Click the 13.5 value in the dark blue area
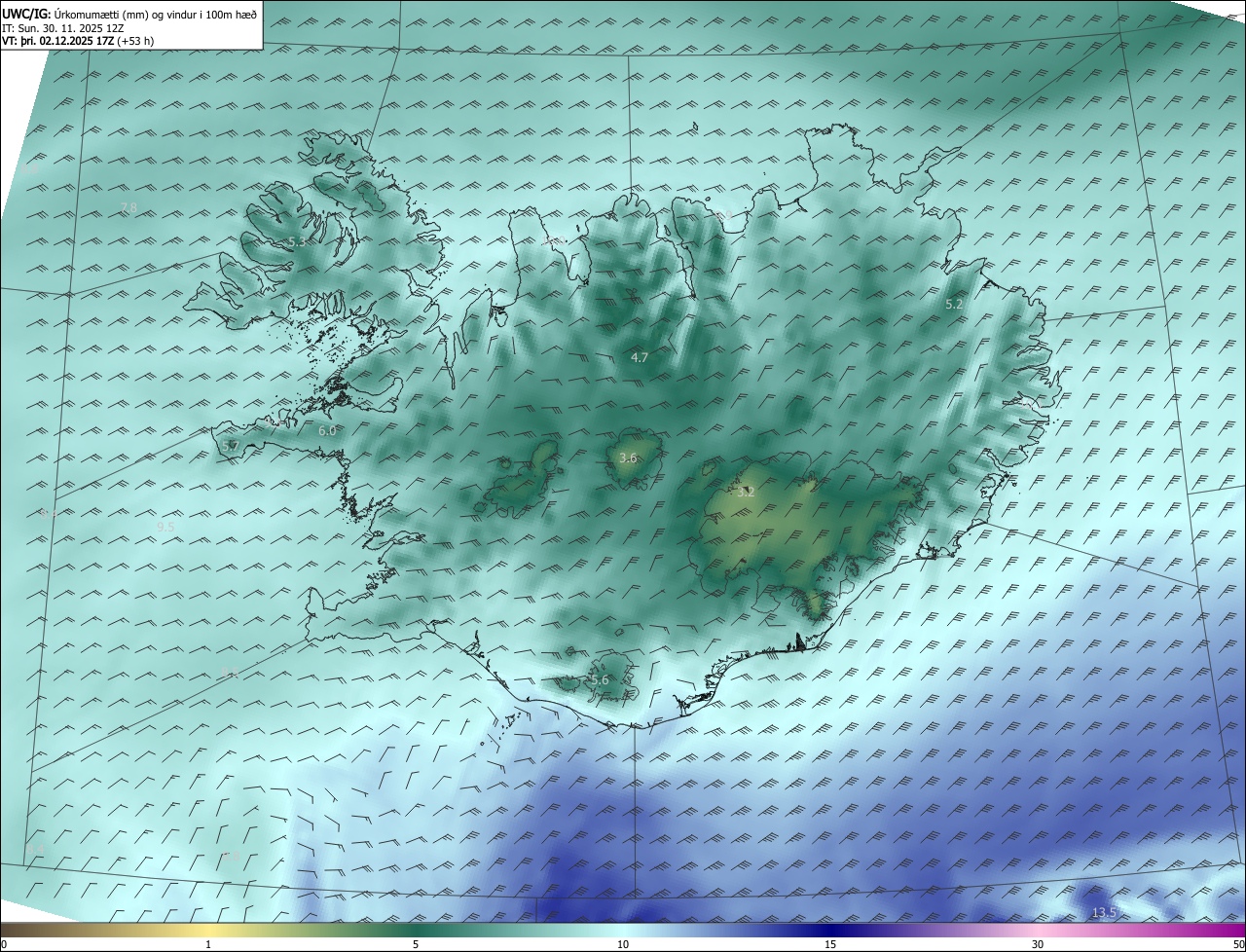This screenshot has width=1246, height=952. coord(1104,912)
